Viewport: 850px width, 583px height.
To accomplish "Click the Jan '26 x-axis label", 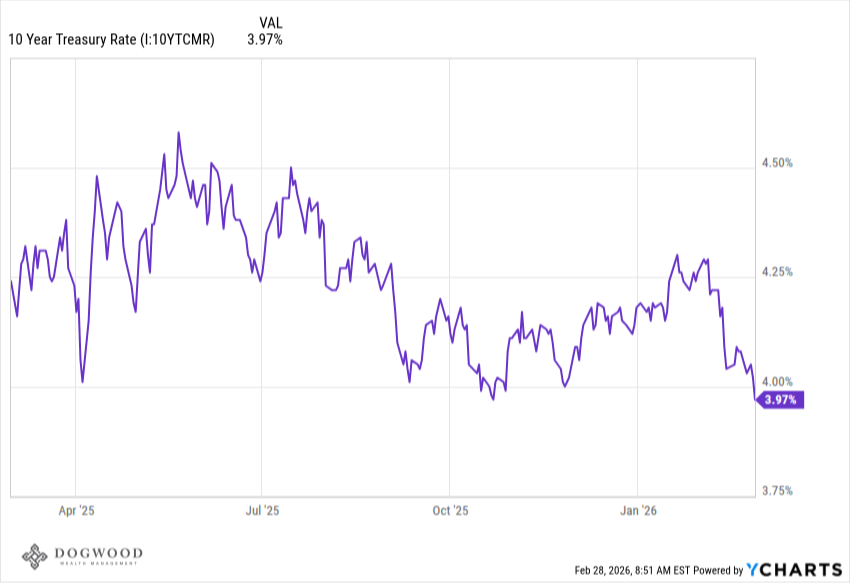I will pyautogui.click(x=639, y=510).
